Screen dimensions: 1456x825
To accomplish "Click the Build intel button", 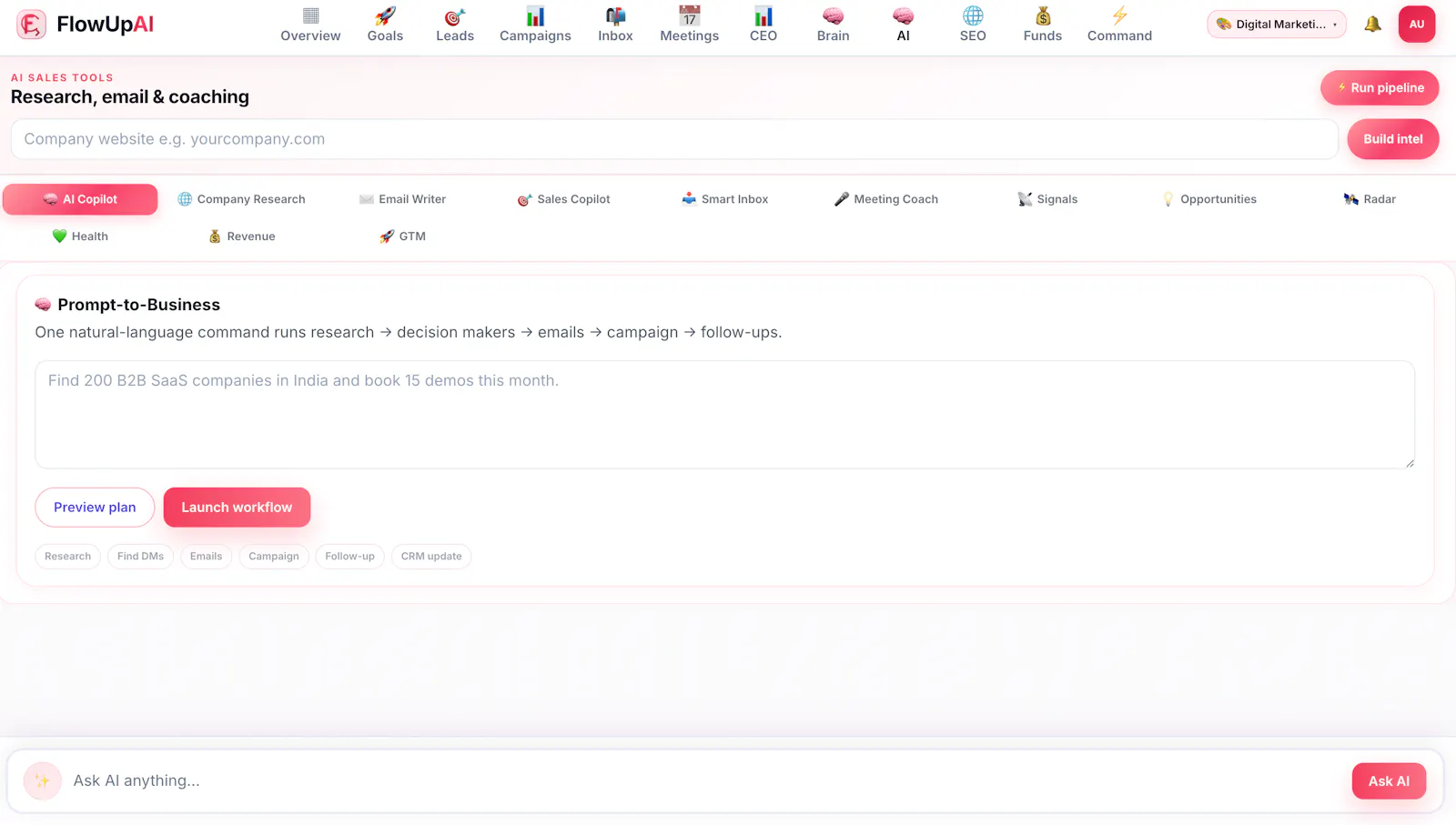I will (1392, 139).
